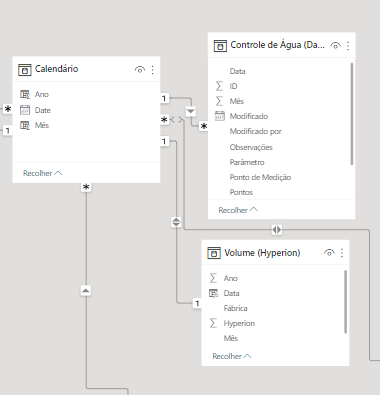
Task: Select the Modificado field
Action: pyautogui.click(x=249, y=116)
